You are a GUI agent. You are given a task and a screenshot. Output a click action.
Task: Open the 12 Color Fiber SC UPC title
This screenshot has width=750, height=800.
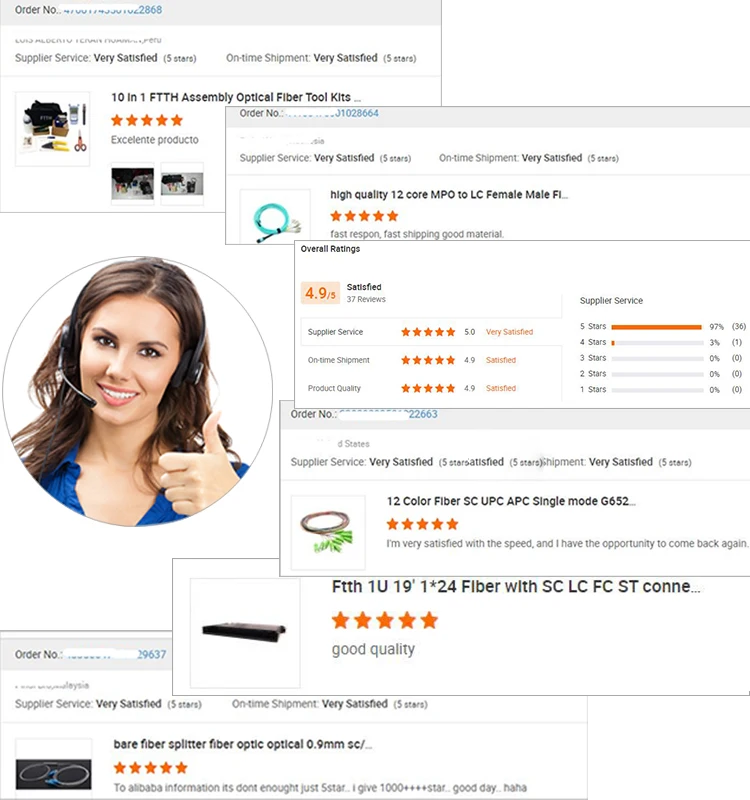(x=511, y=501)
